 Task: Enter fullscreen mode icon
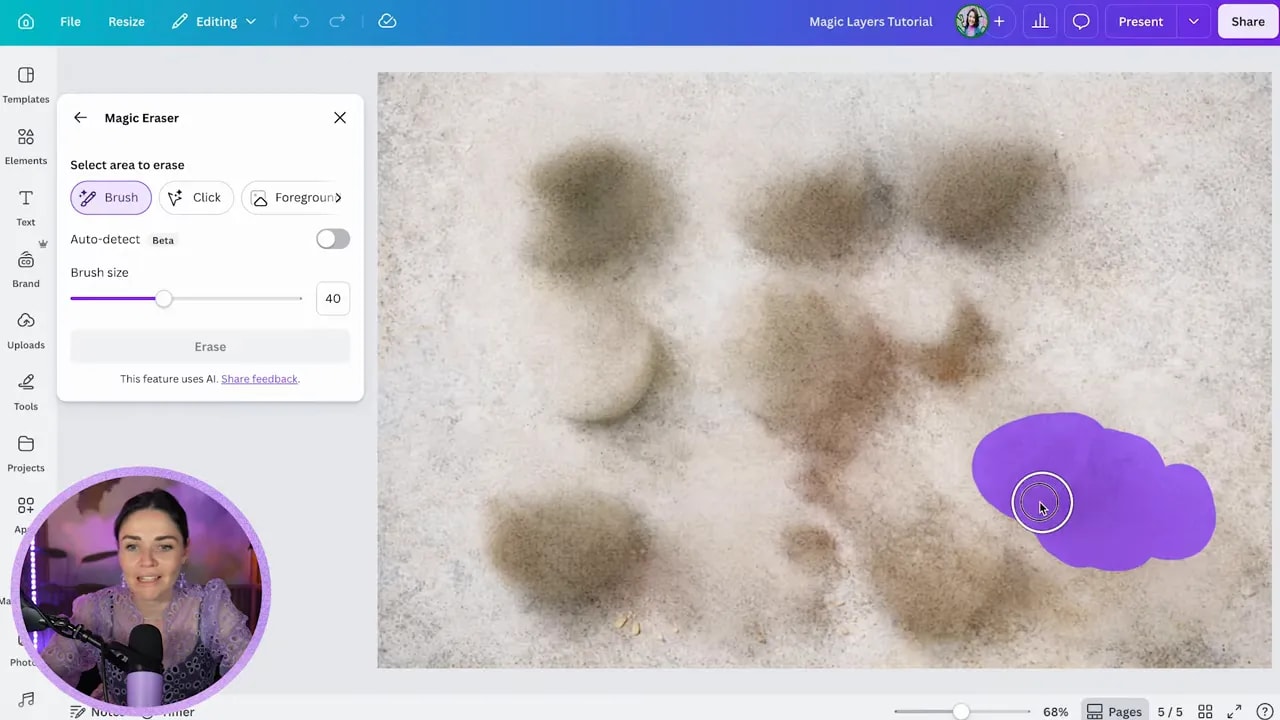pyautogui.click(x=1235, y=711)
